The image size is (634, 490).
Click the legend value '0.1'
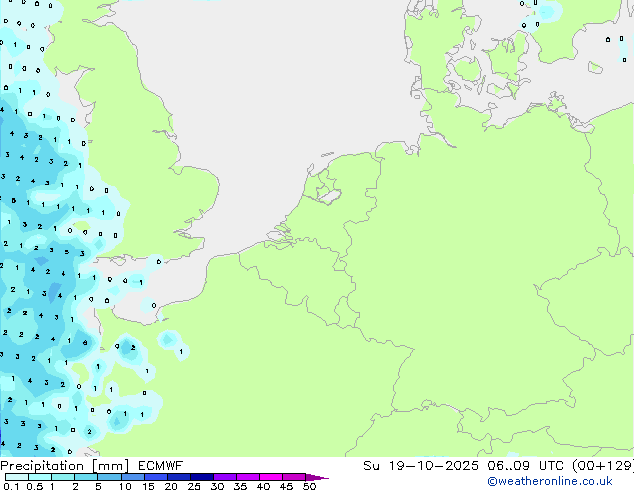pos(11,486)
